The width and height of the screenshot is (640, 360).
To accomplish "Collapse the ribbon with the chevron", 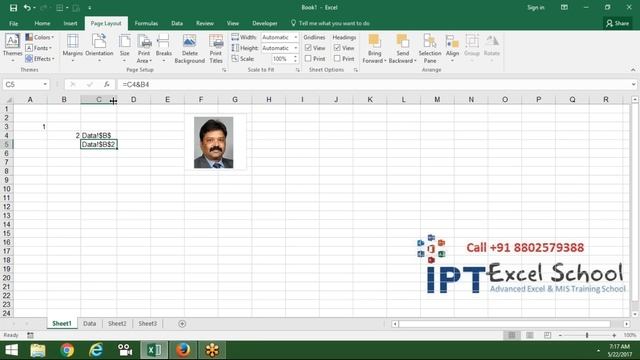I will tap(633, 70).
